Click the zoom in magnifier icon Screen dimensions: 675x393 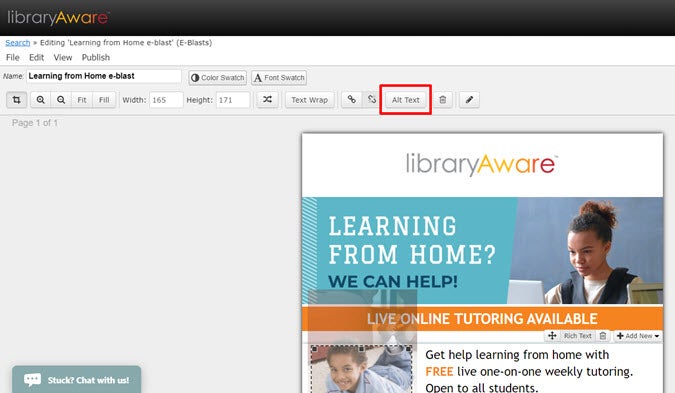(40, 100)
